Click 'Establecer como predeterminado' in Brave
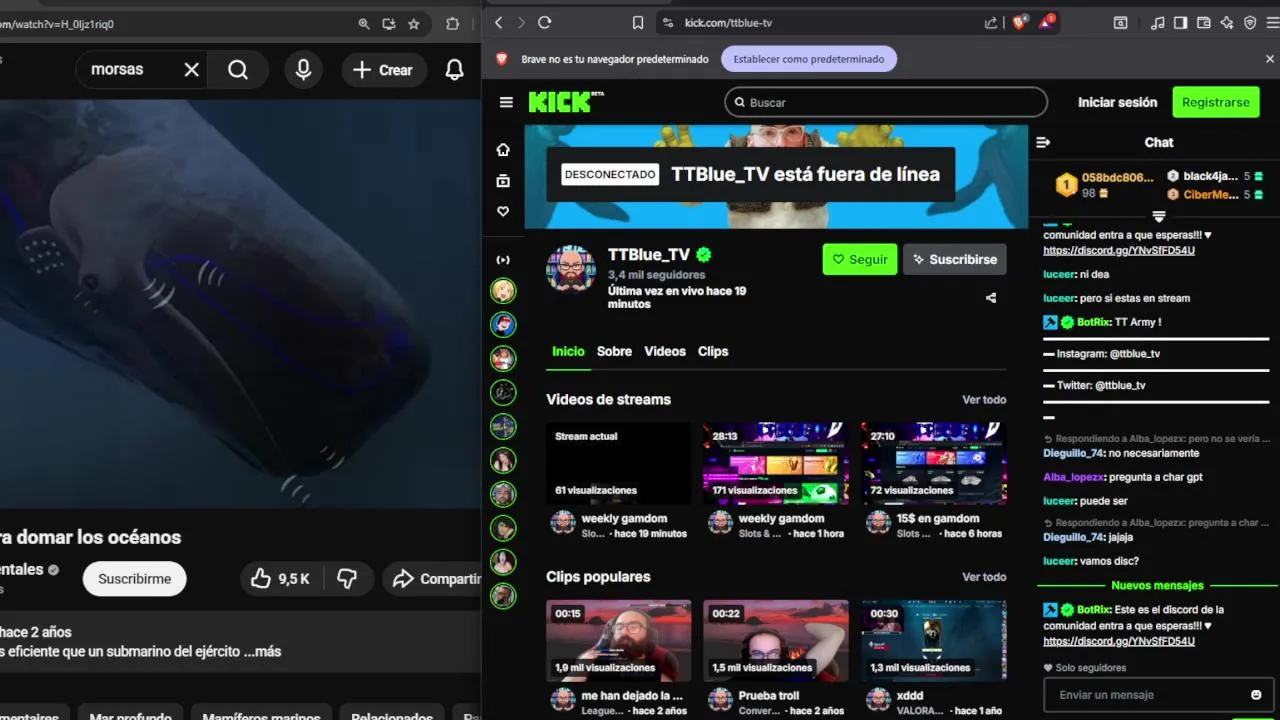1280x720 pixels. pyautogui.click(x=809, y=59)
